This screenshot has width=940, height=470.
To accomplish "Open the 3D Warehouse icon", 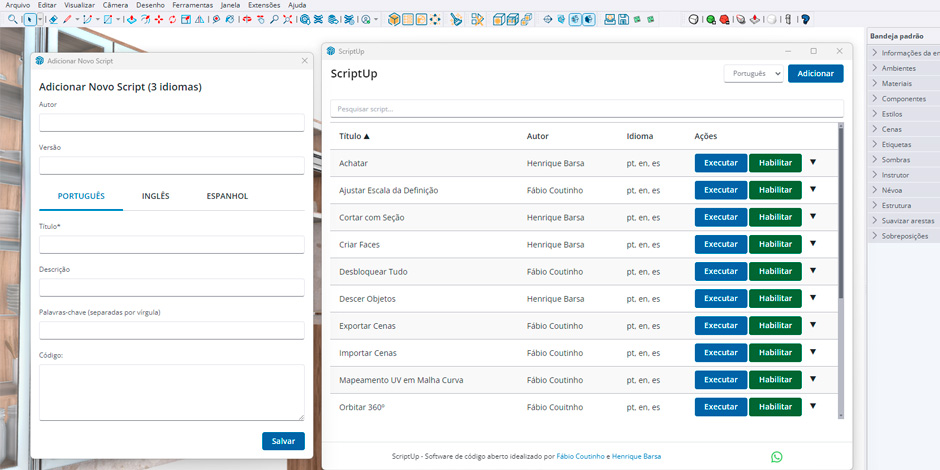I will point(305,19).
